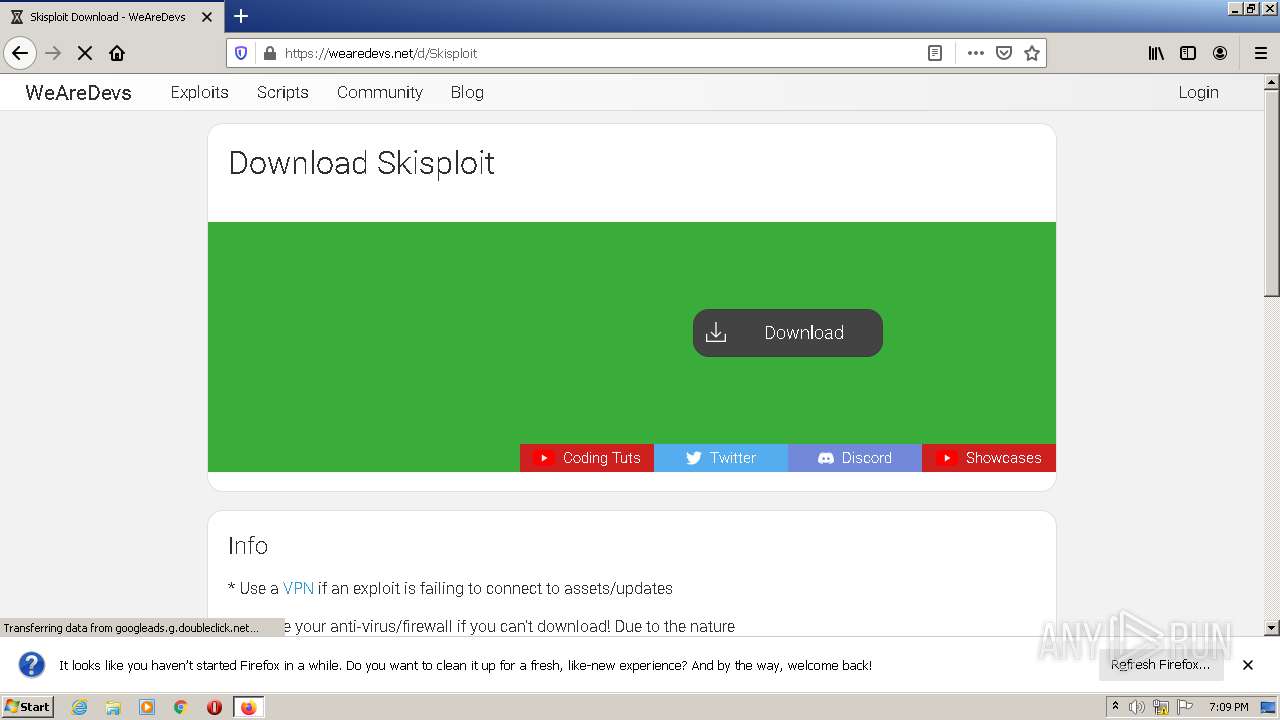
Task: Open the volume tray icon
Action: (x=1137, y=707)
